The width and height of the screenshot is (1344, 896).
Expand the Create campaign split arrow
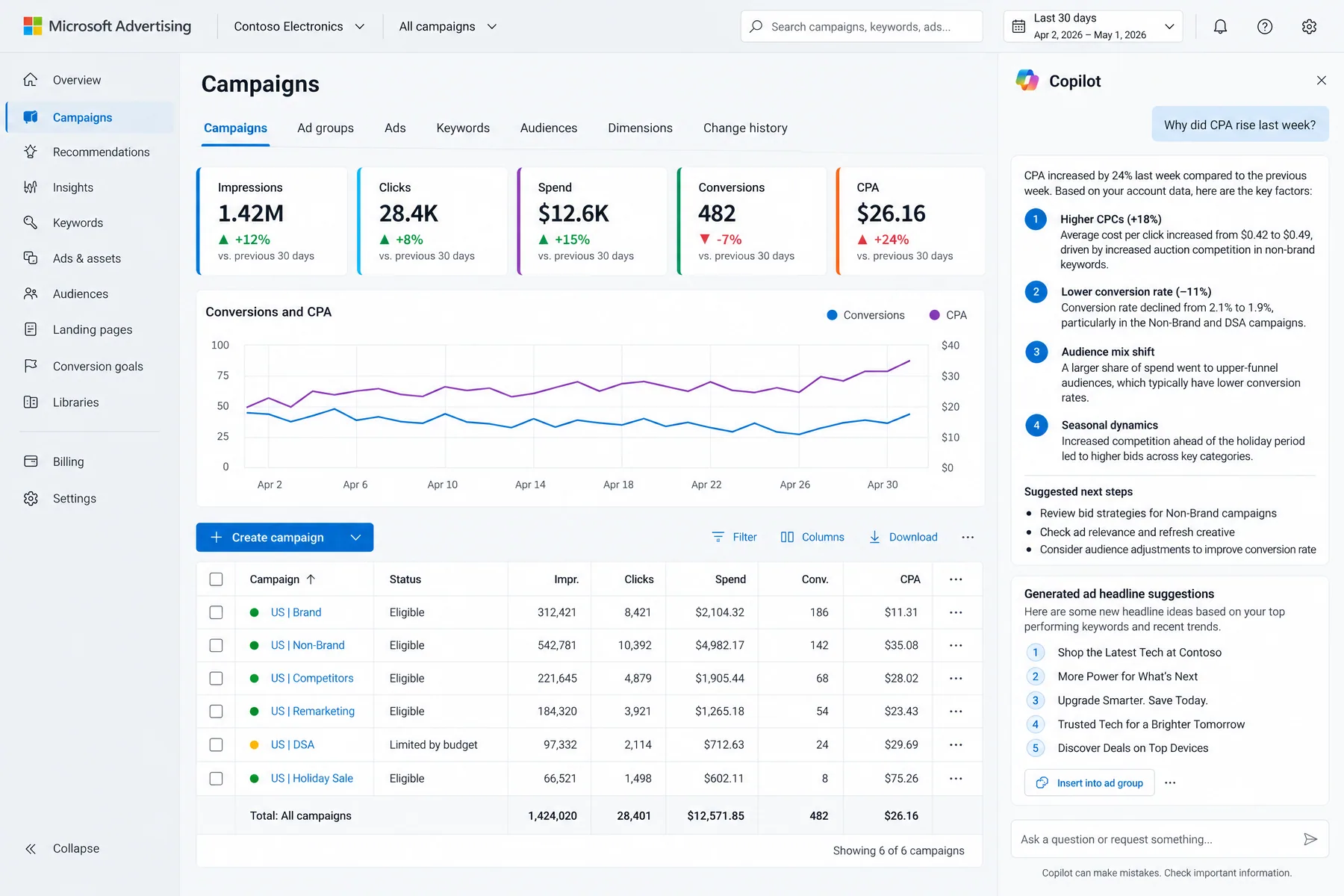coord(356,538)
